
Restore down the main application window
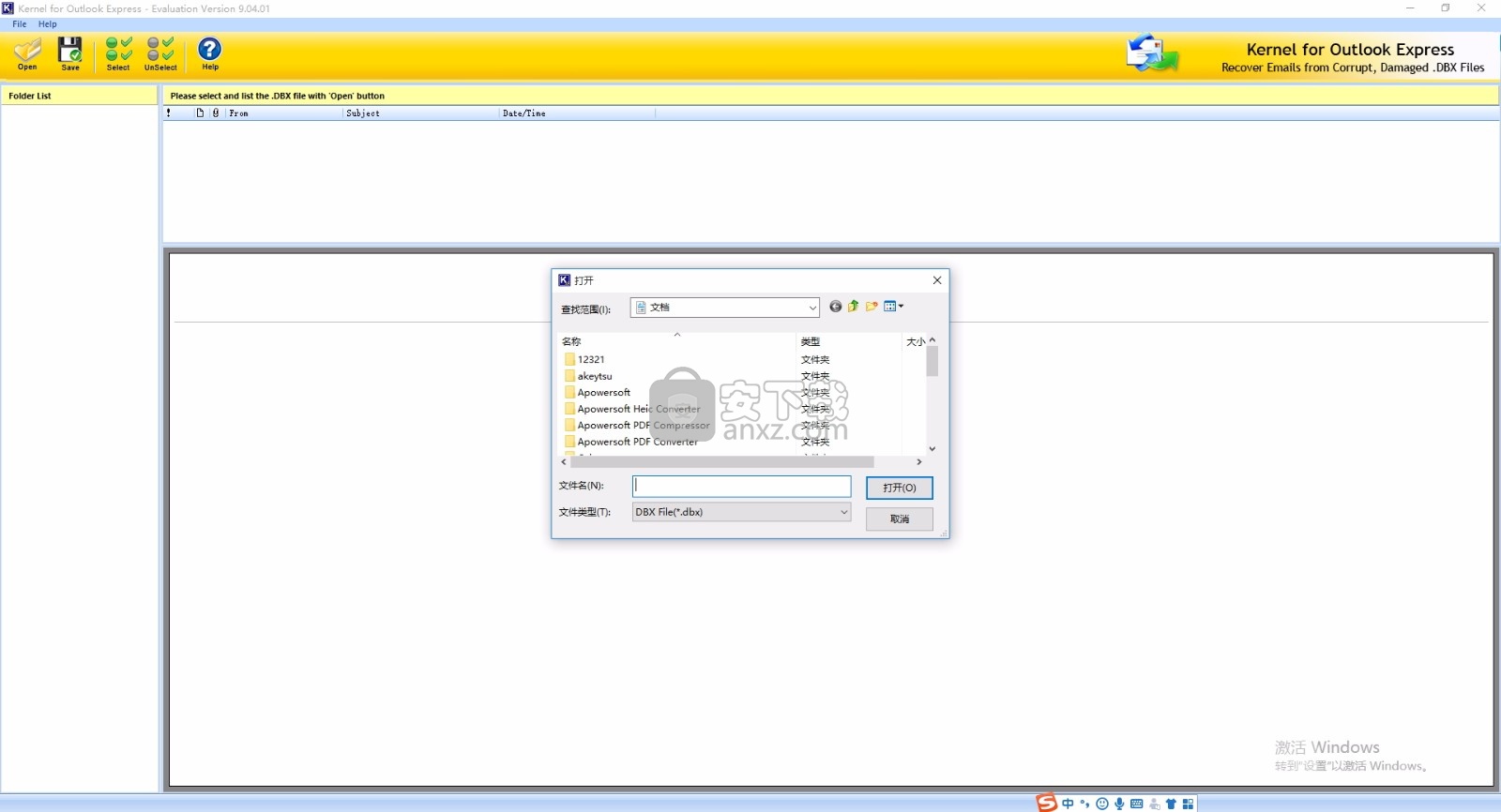pos(1446,8)
